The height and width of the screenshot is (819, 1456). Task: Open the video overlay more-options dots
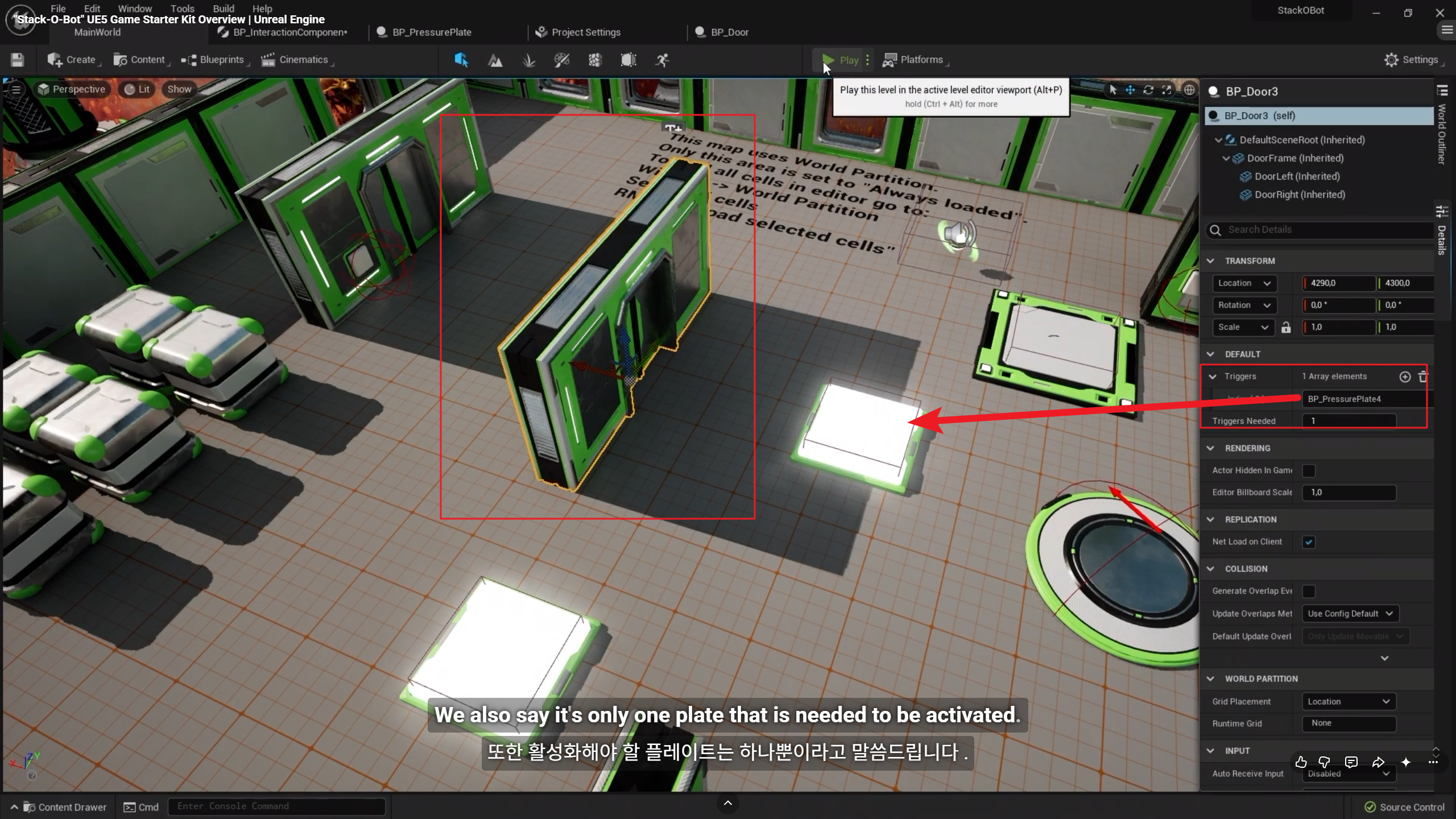pos(1433,762)
